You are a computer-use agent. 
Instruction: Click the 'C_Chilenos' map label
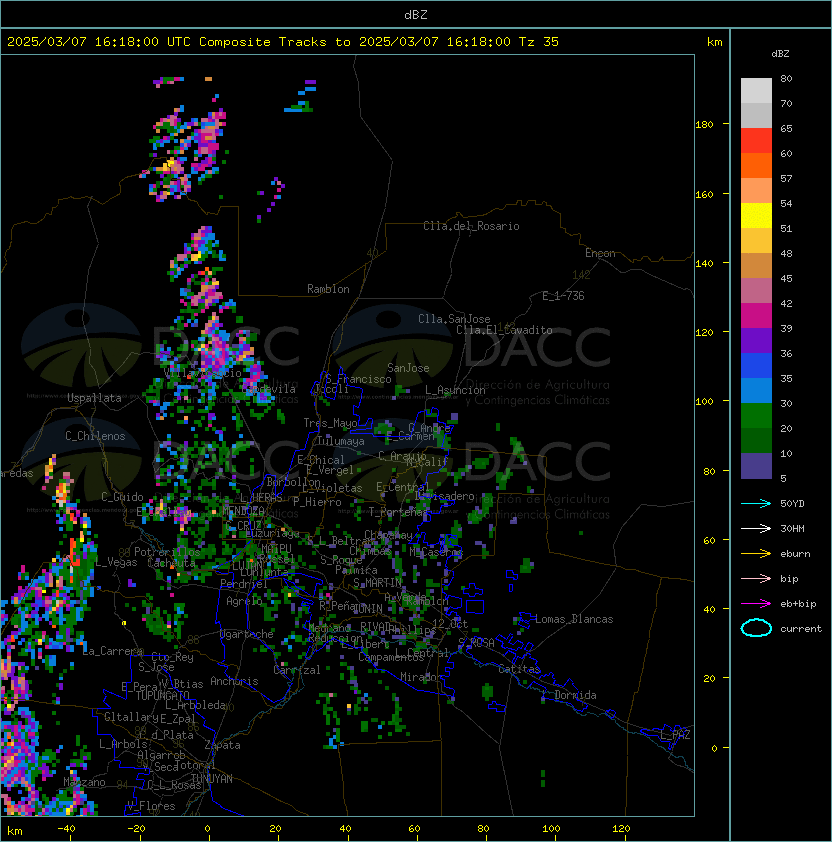(x=95, y=436)
